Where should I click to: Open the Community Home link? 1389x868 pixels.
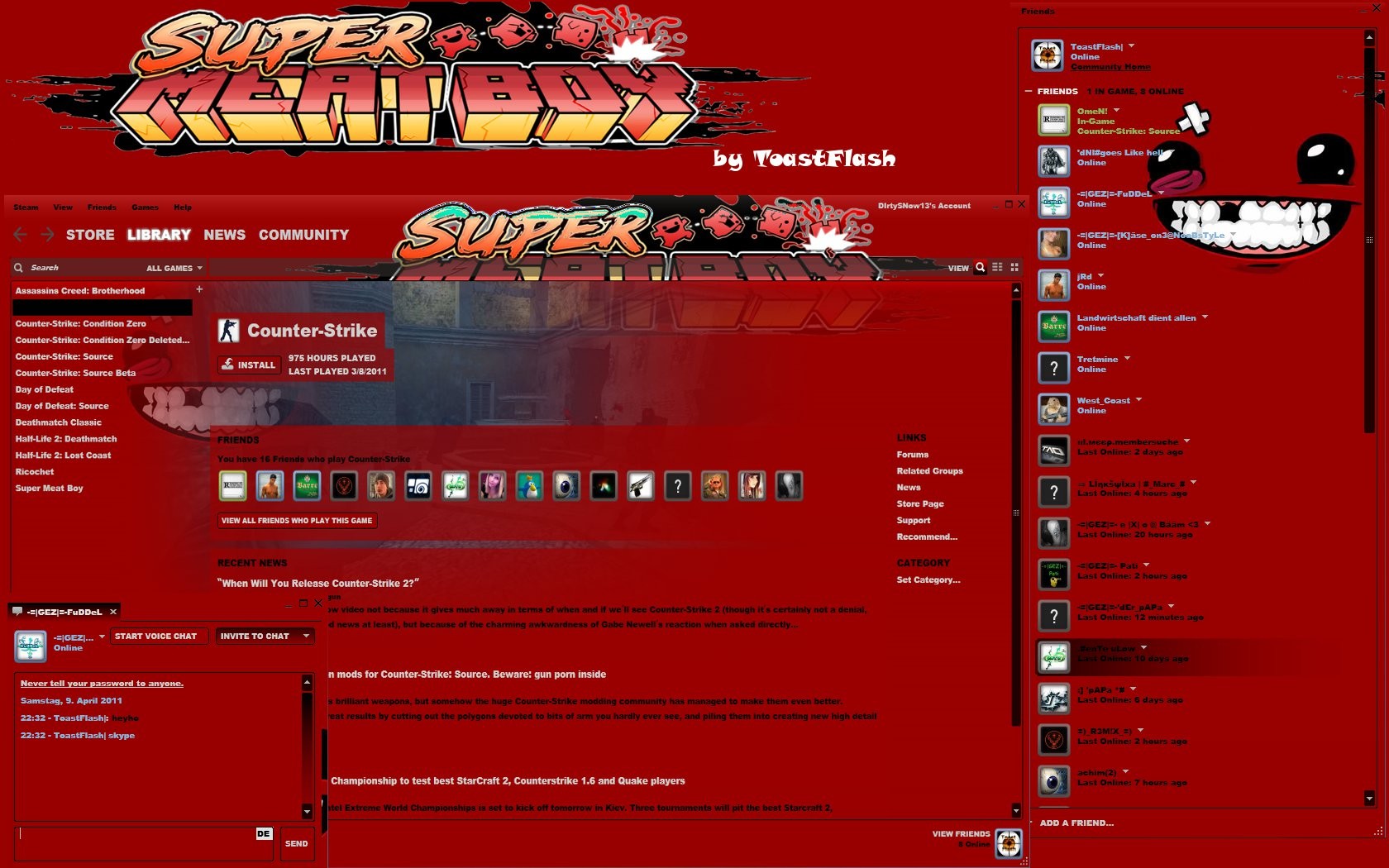[x=1110, y=67]
